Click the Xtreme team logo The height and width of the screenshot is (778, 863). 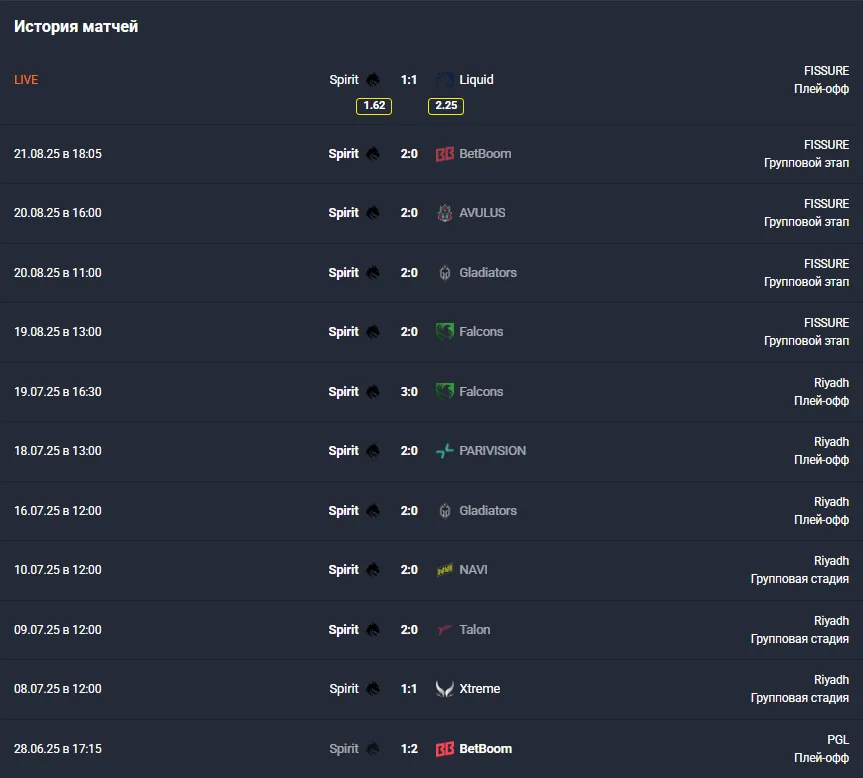pyautogui.click(x=445, y=689)
